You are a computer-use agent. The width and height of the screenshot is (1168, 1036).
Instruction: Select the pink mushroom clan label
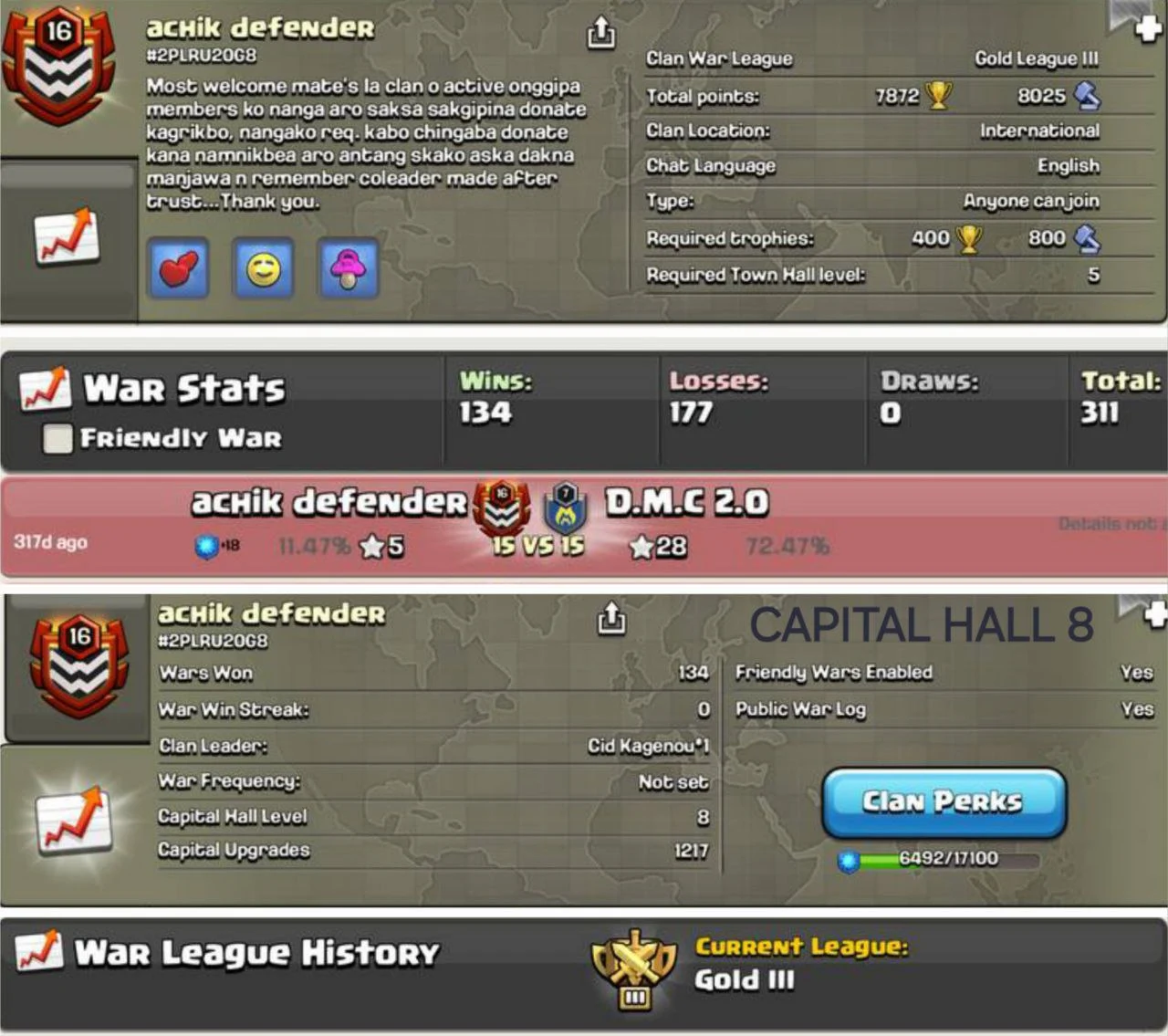348,269
